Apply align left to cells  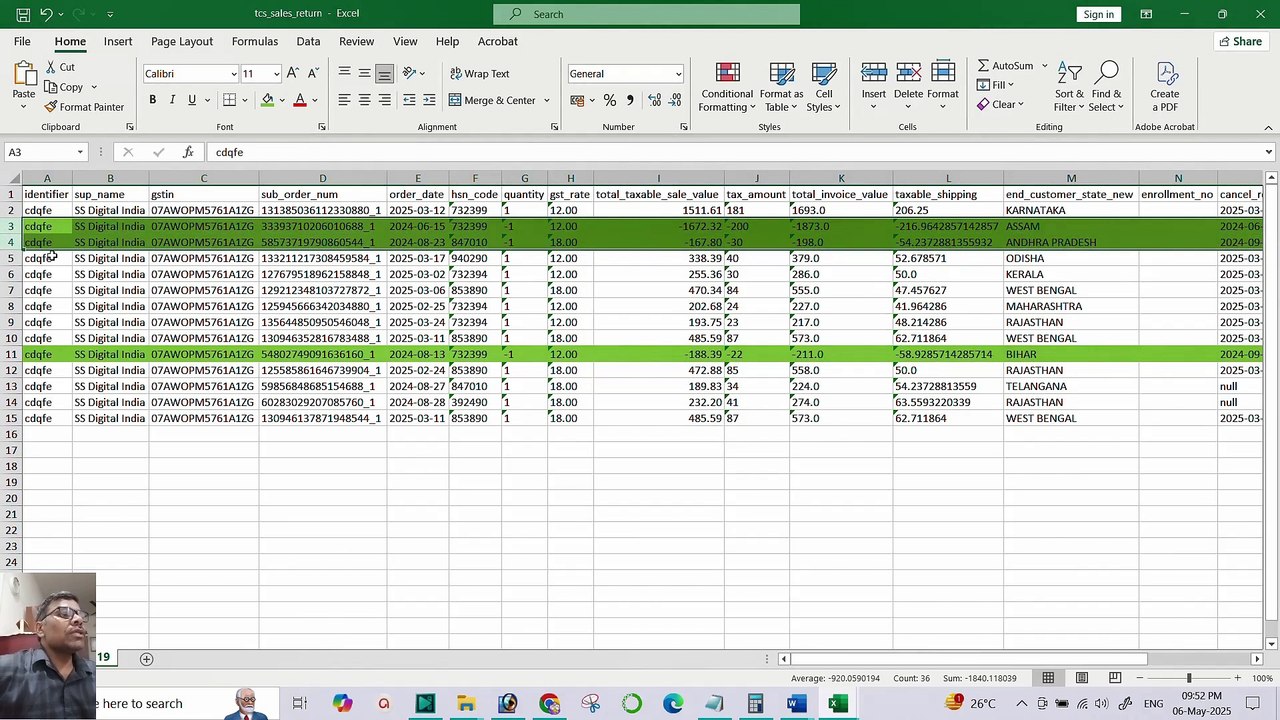(344, 100)
